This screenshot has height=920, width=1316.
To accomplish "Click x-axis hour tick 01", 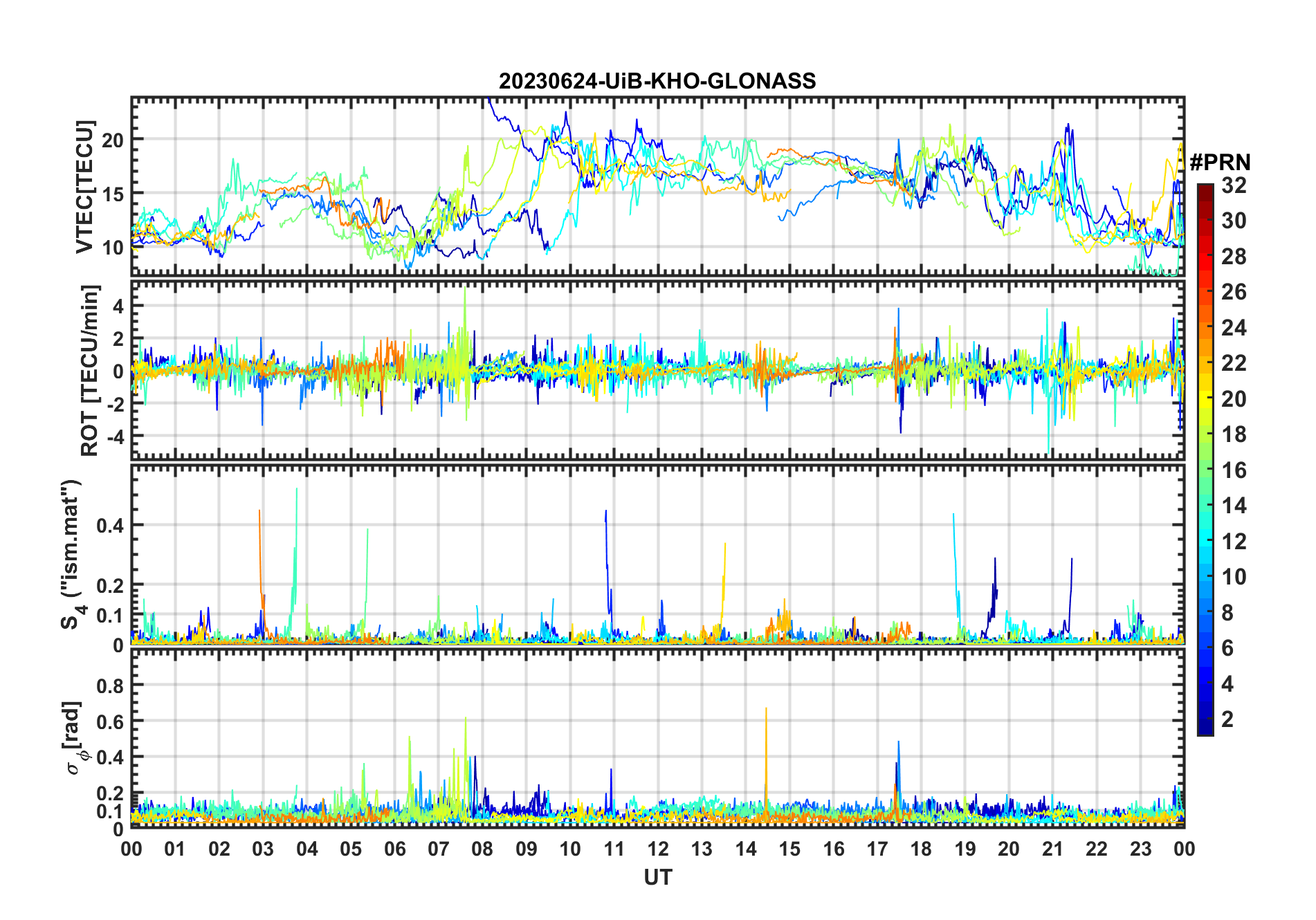I will 175,849.
